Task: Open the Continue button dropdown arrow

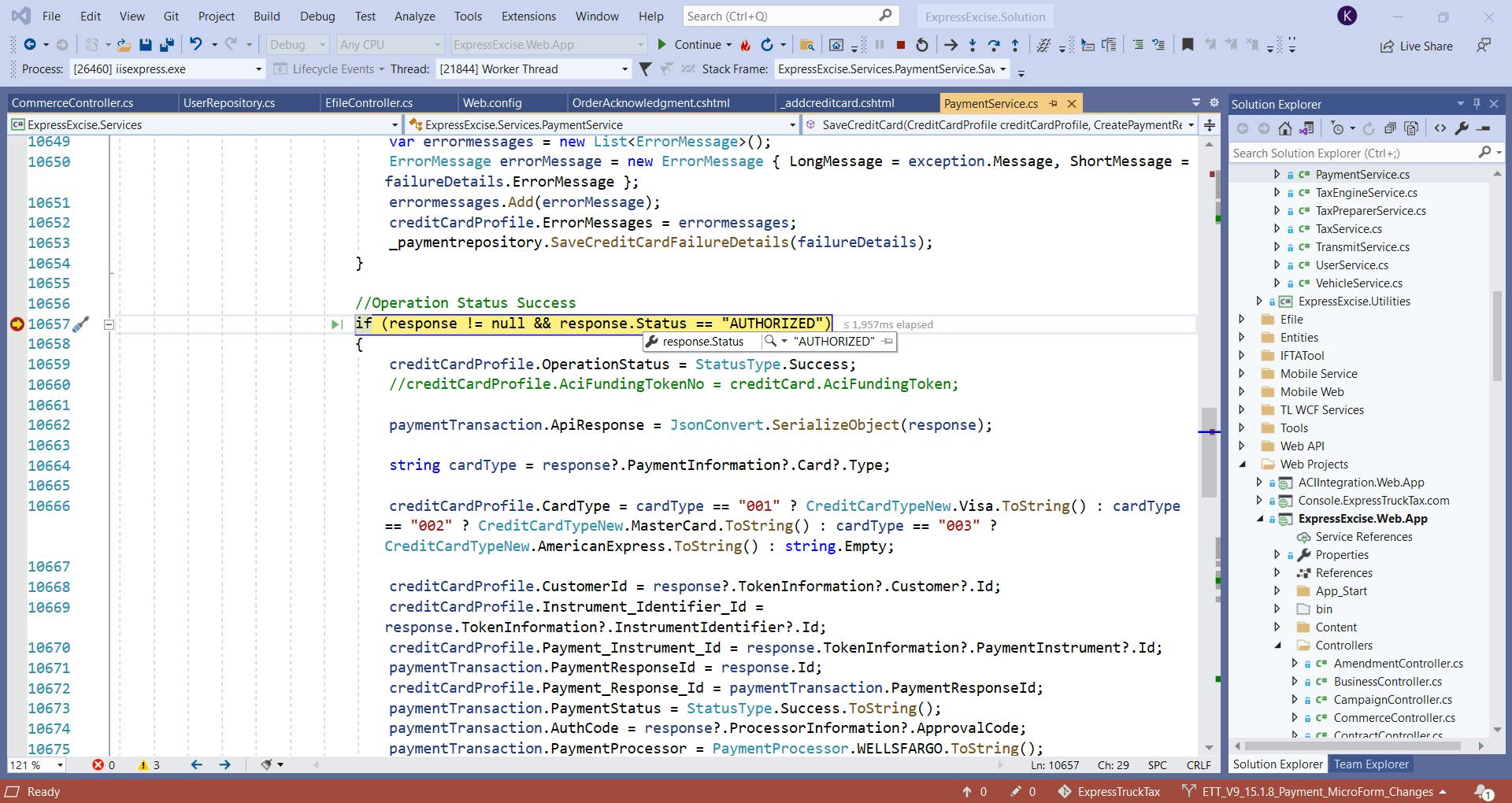Action: coord(729,45)
